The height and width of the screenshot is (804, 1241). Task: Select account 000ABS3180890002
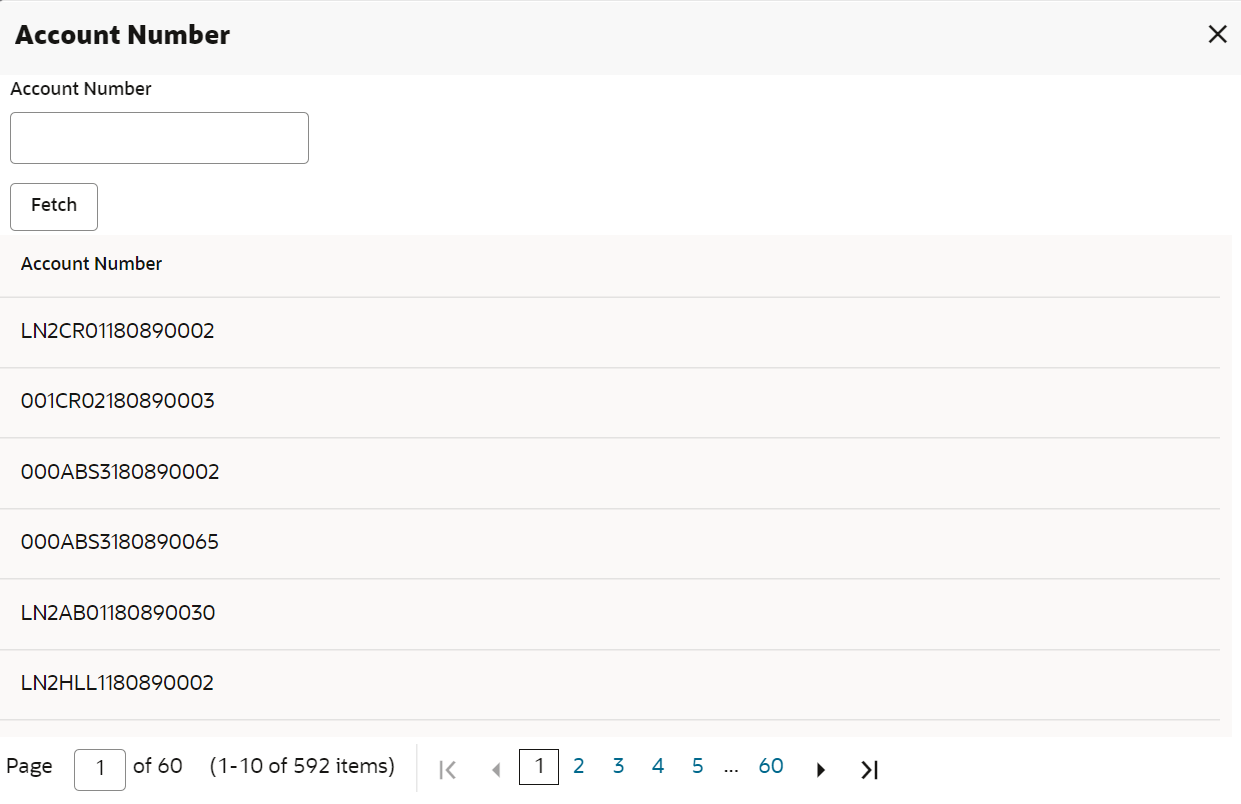[x=610, y=473]
